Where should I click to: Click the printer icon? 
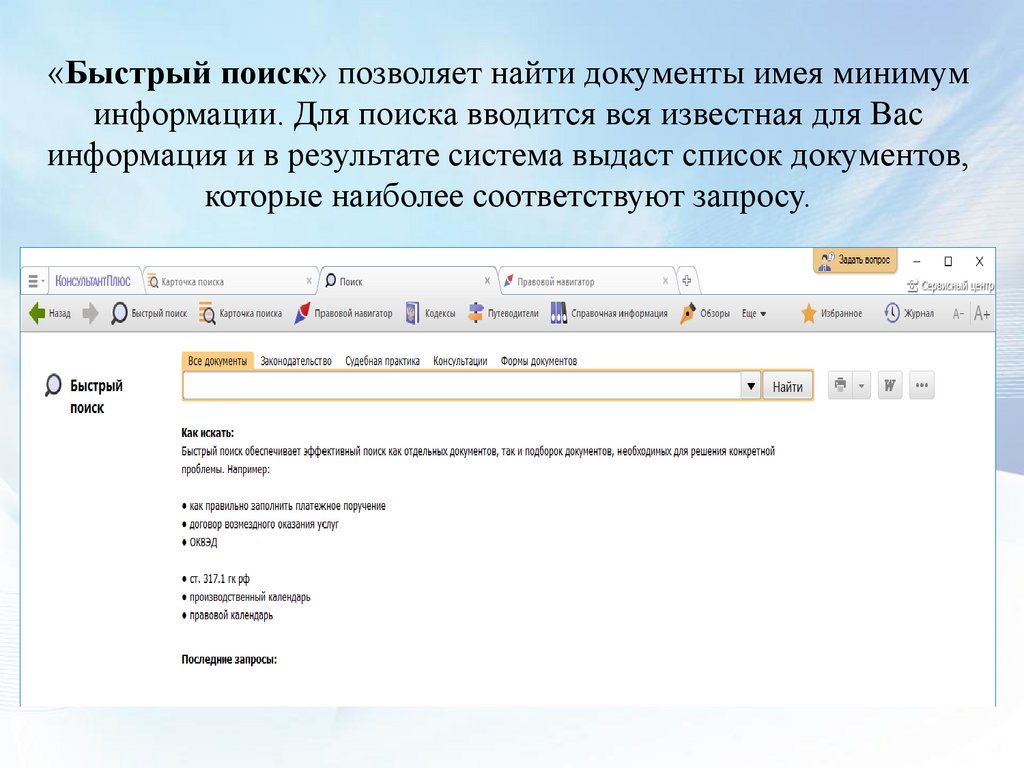(840, 385)
